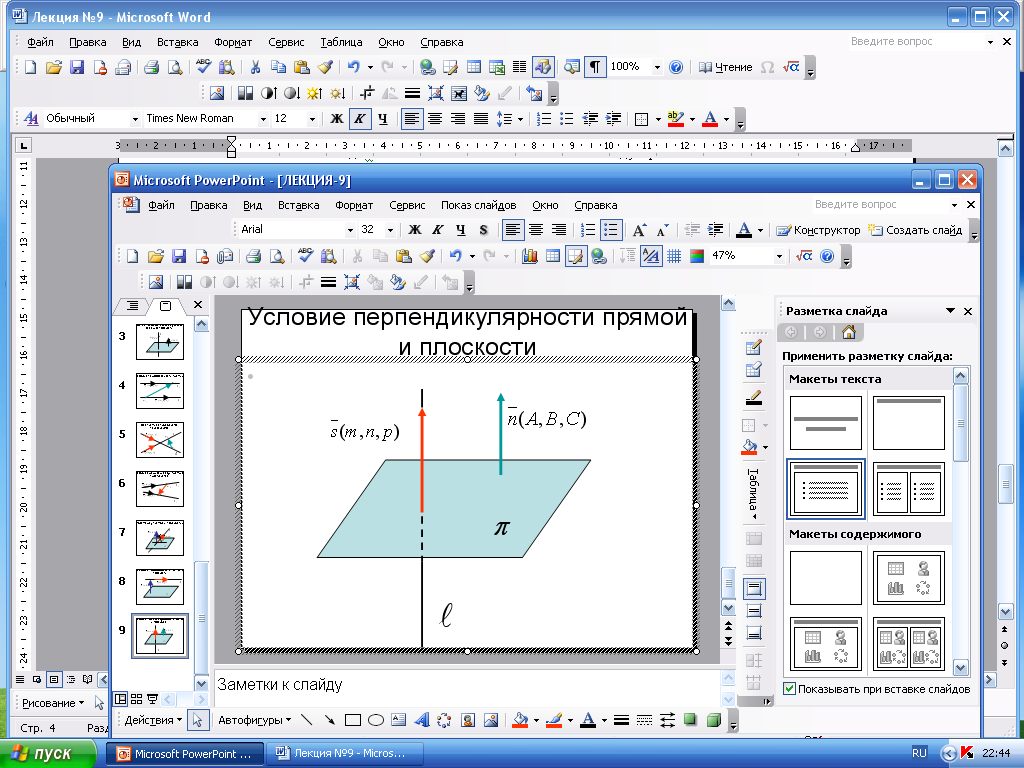This screenshot has width=1024, height=768.
Task: Click Spelling check icon in Word toolbar
Action: [203, 67]
